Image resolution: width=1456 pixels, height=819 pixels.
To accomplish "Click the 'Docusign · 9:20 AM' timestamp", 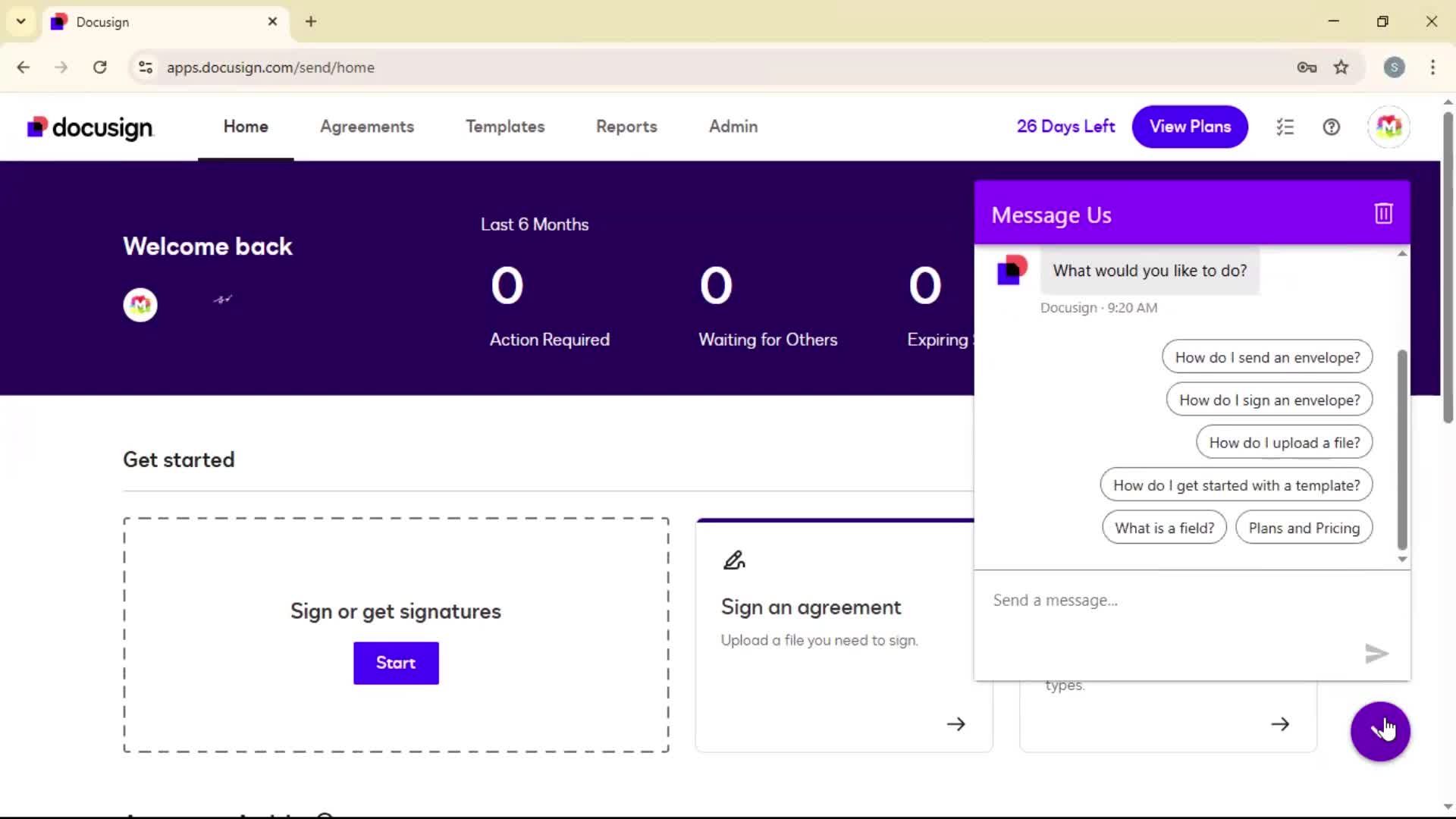I will tap(1098, 308).
